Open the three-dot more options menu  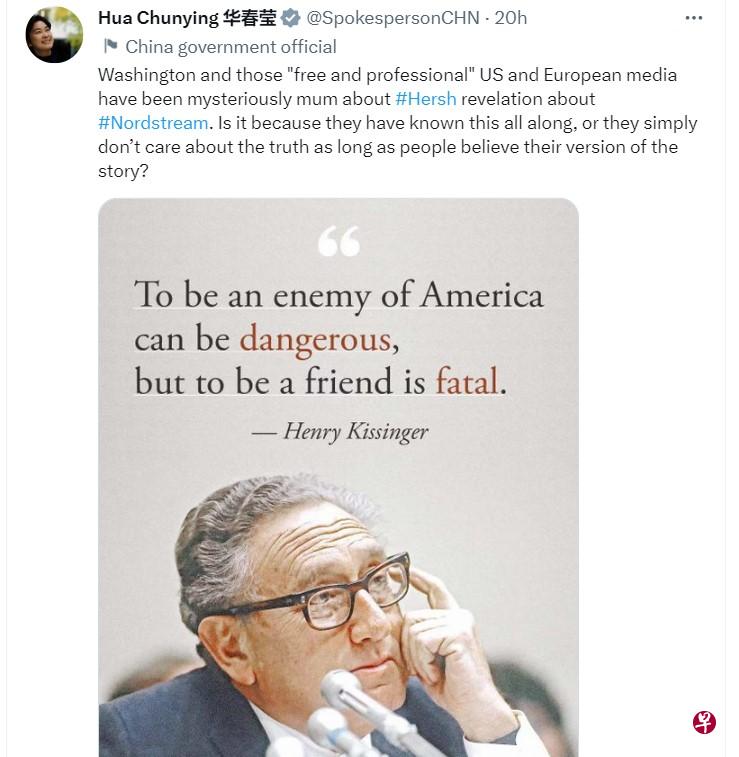click(x=693, y=18)
